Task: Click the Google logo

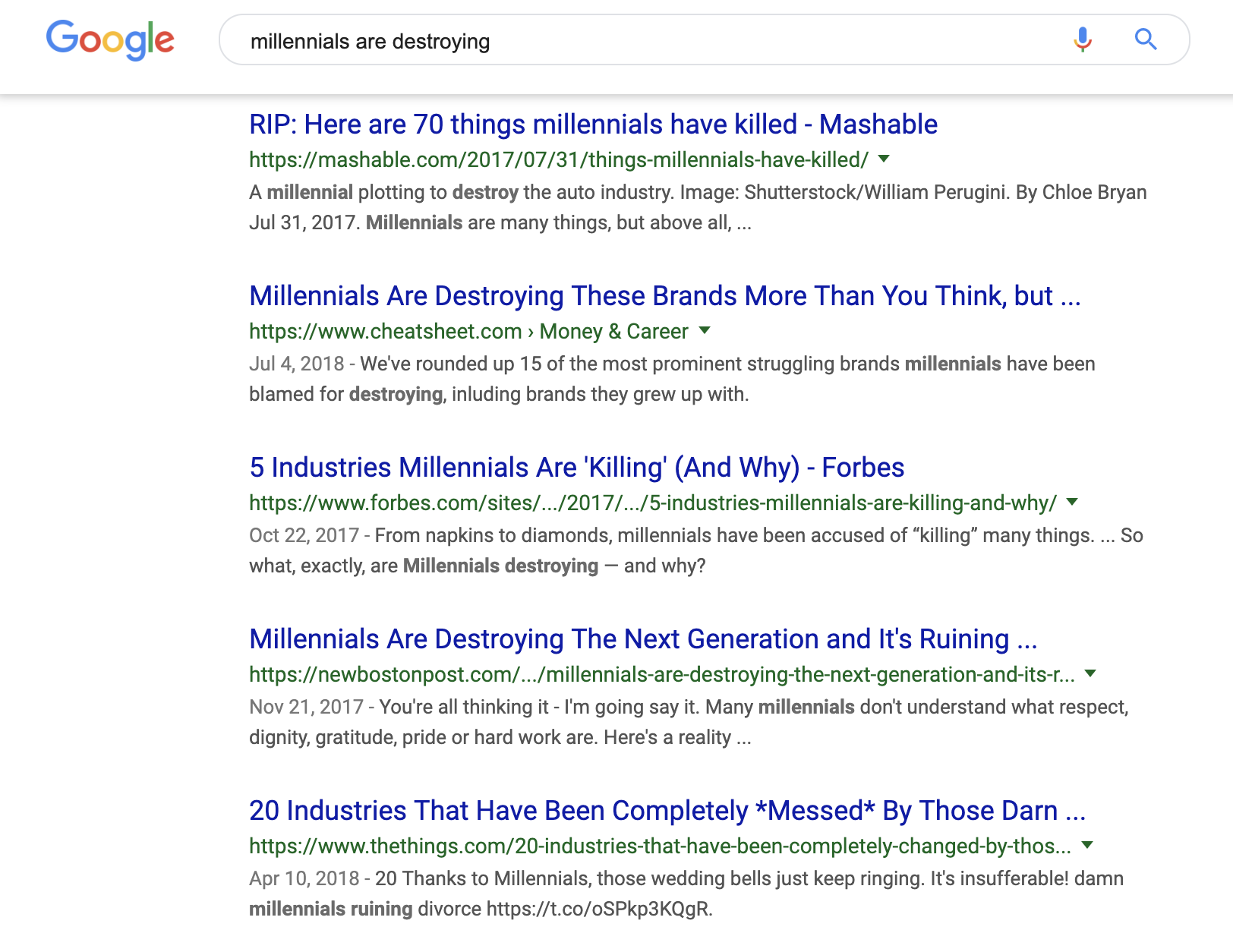Action: pyautogui.click(x=110, y=39)
